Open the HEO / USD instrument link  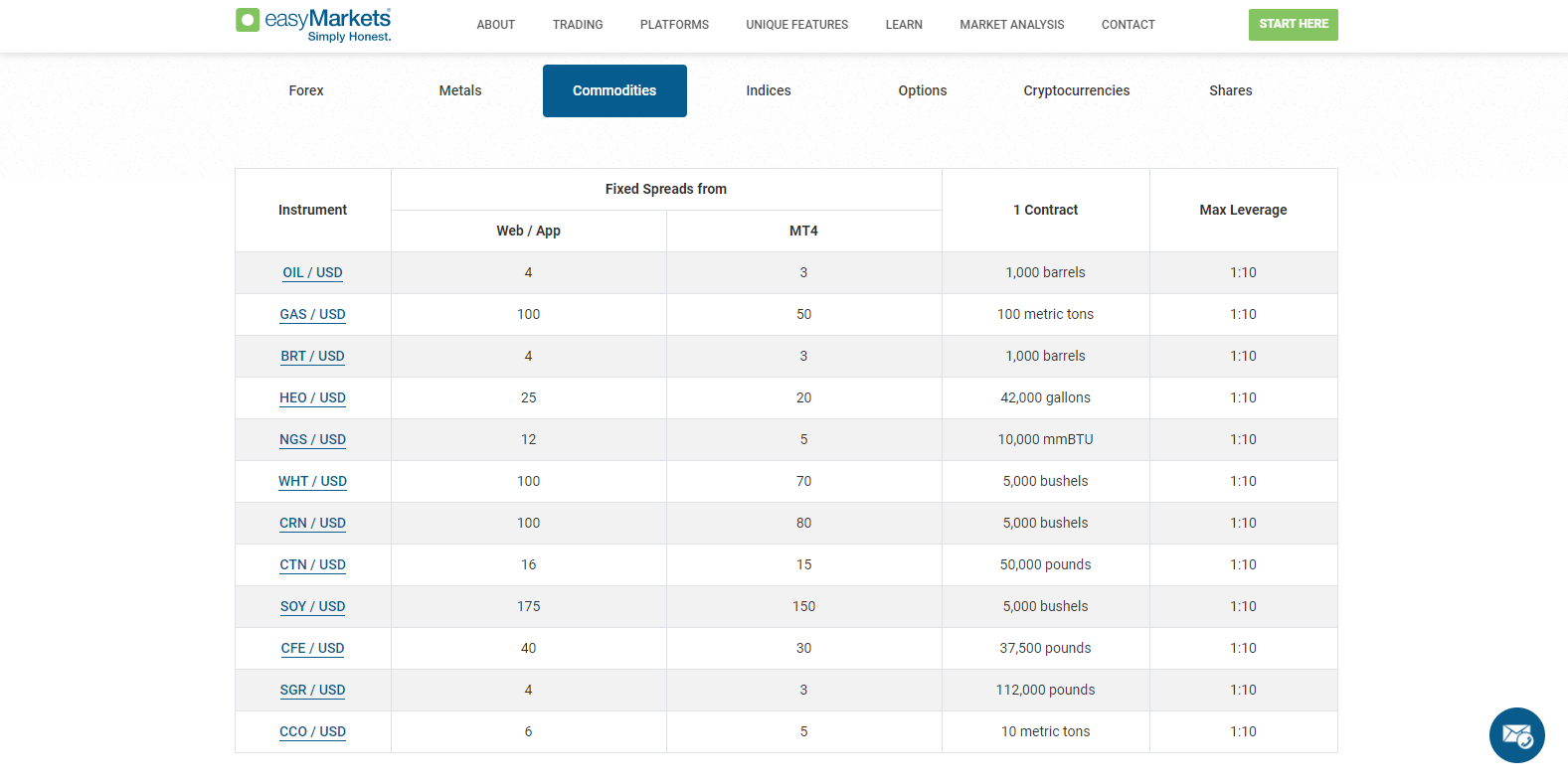[x=312, y=397]
